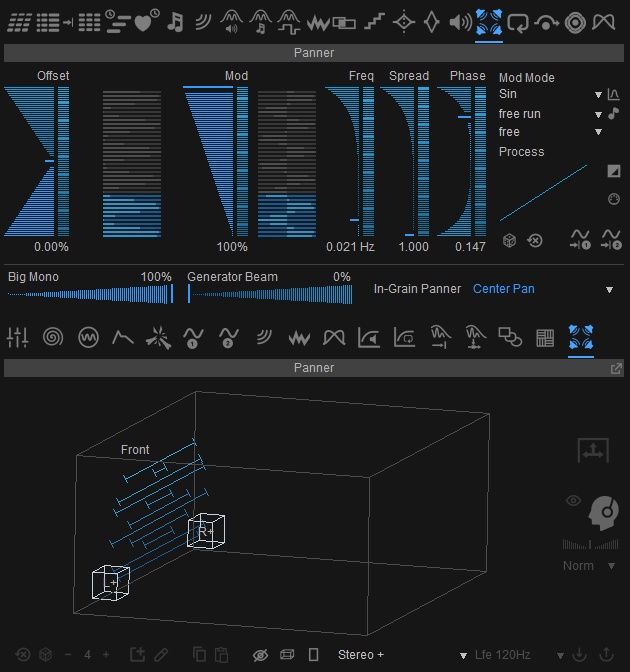
Task: Open the delay time bars tab with clock
Action: coord(117,21)
